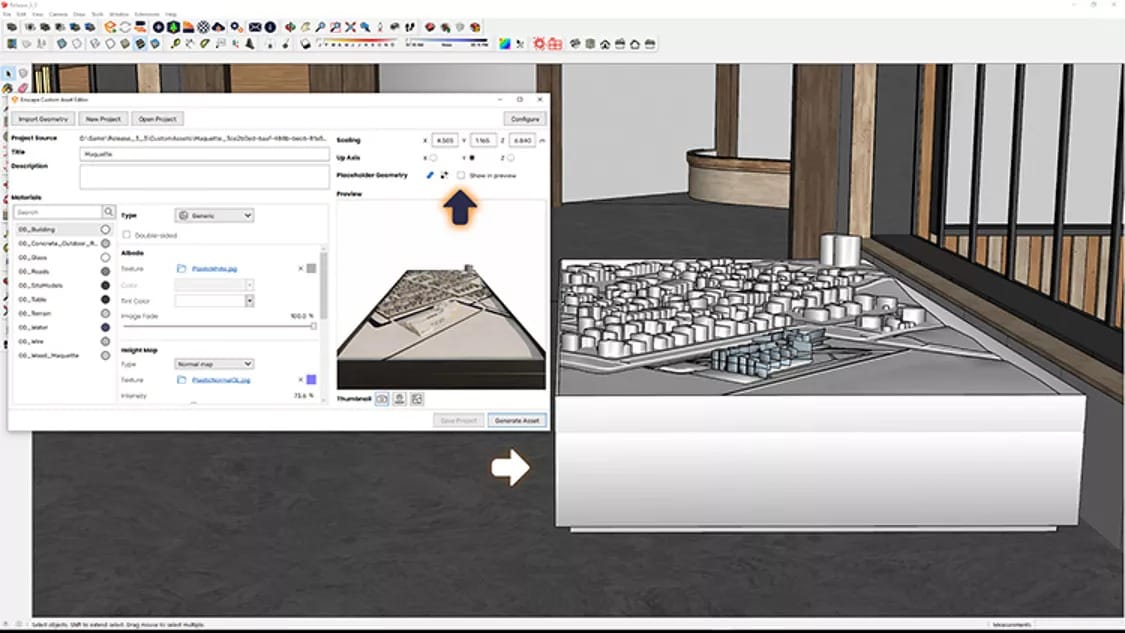Click the point-cloud placeholder geometry icon
1125x633 pixels.
(444, 175)
